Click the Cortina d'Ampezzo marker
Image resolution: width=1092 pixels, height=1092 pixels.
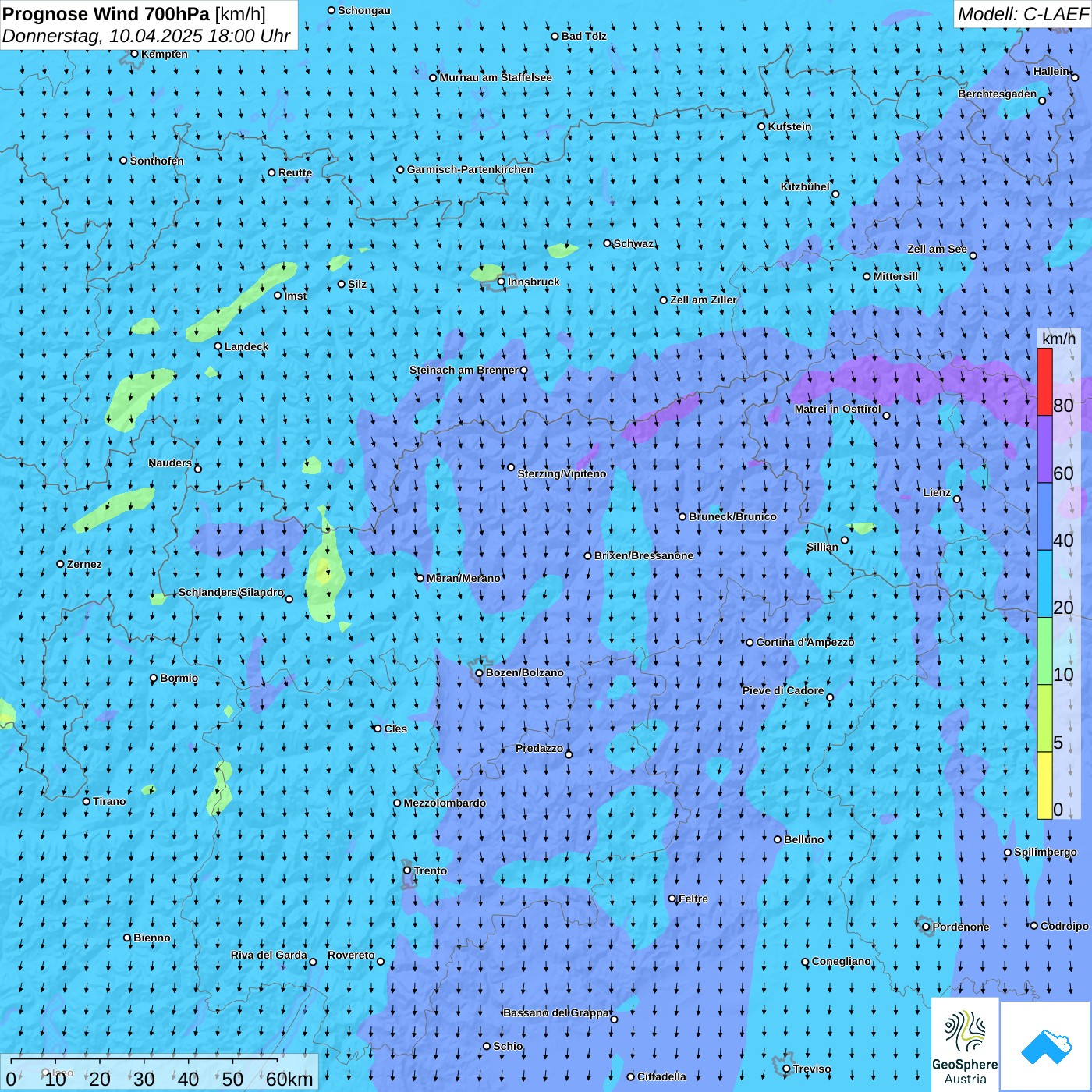click(750, 643)
